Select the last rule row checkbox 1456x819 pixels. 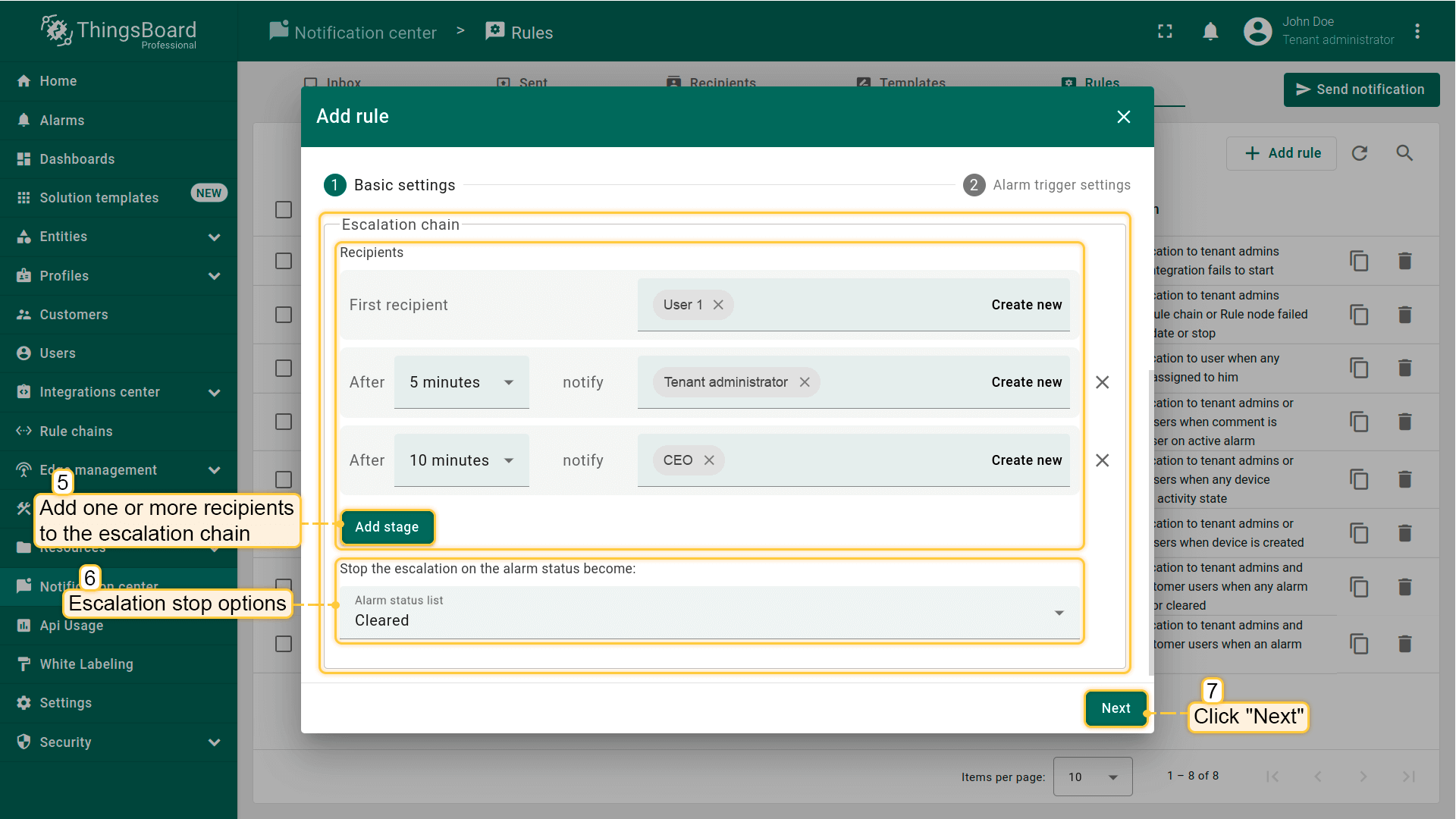pos(284,644)
